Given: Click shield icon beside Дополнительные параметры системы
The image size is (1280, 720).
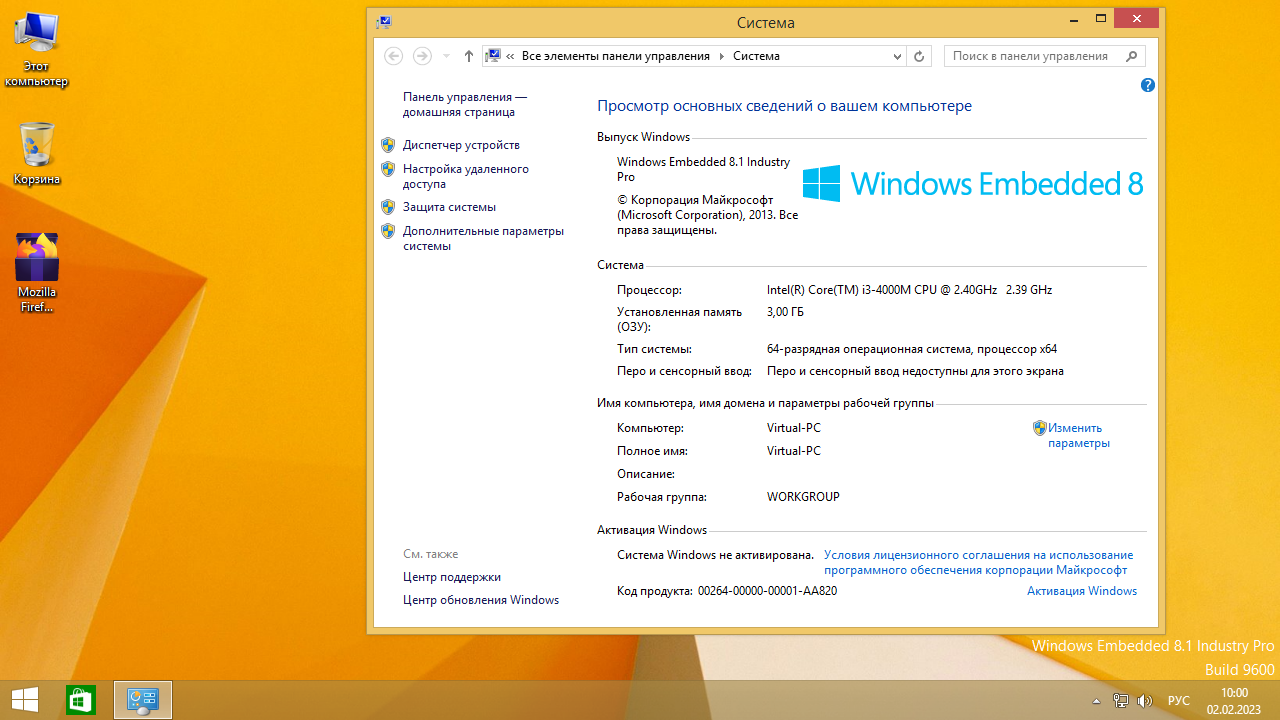Looking at the screenshot, I should (x=389, y=231).
